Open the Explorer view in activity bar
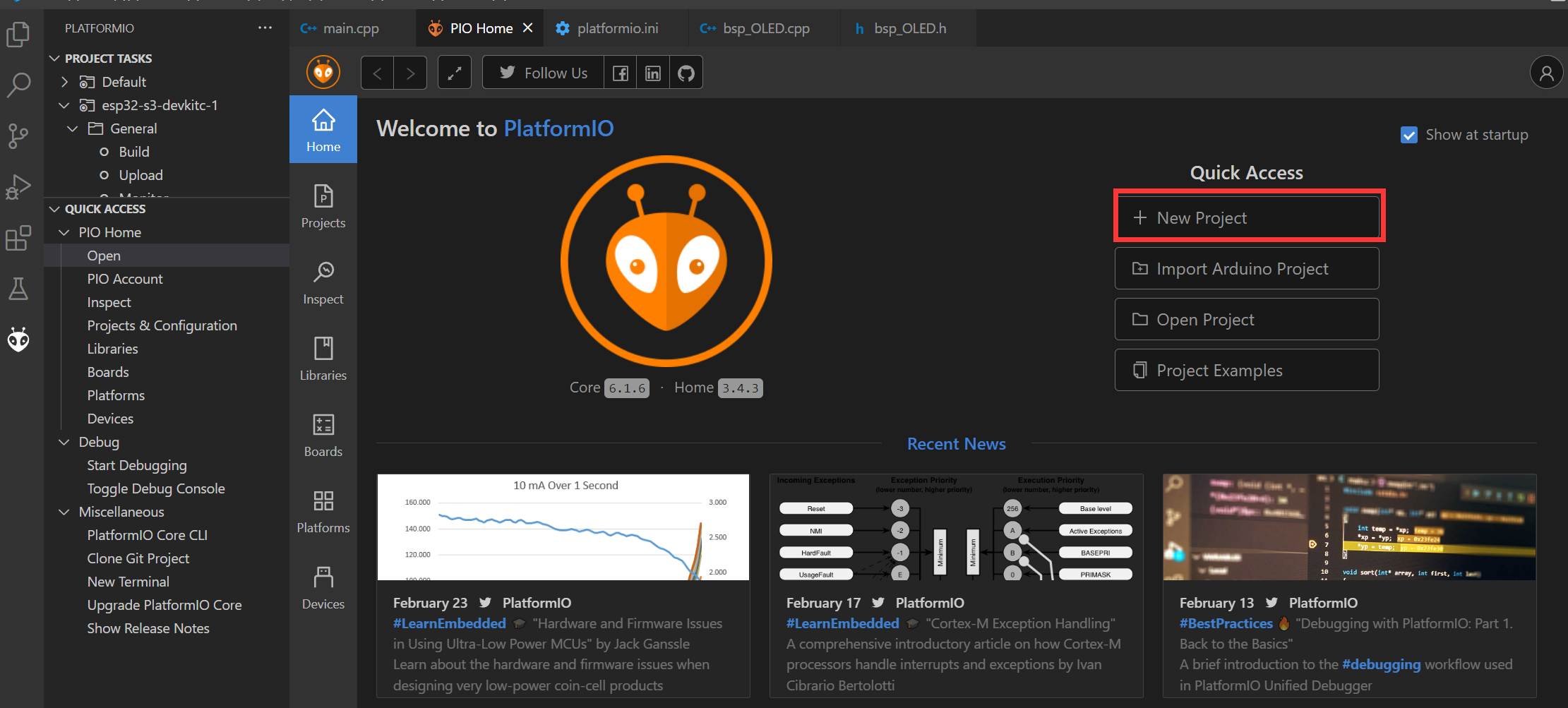 pos(18,33)
